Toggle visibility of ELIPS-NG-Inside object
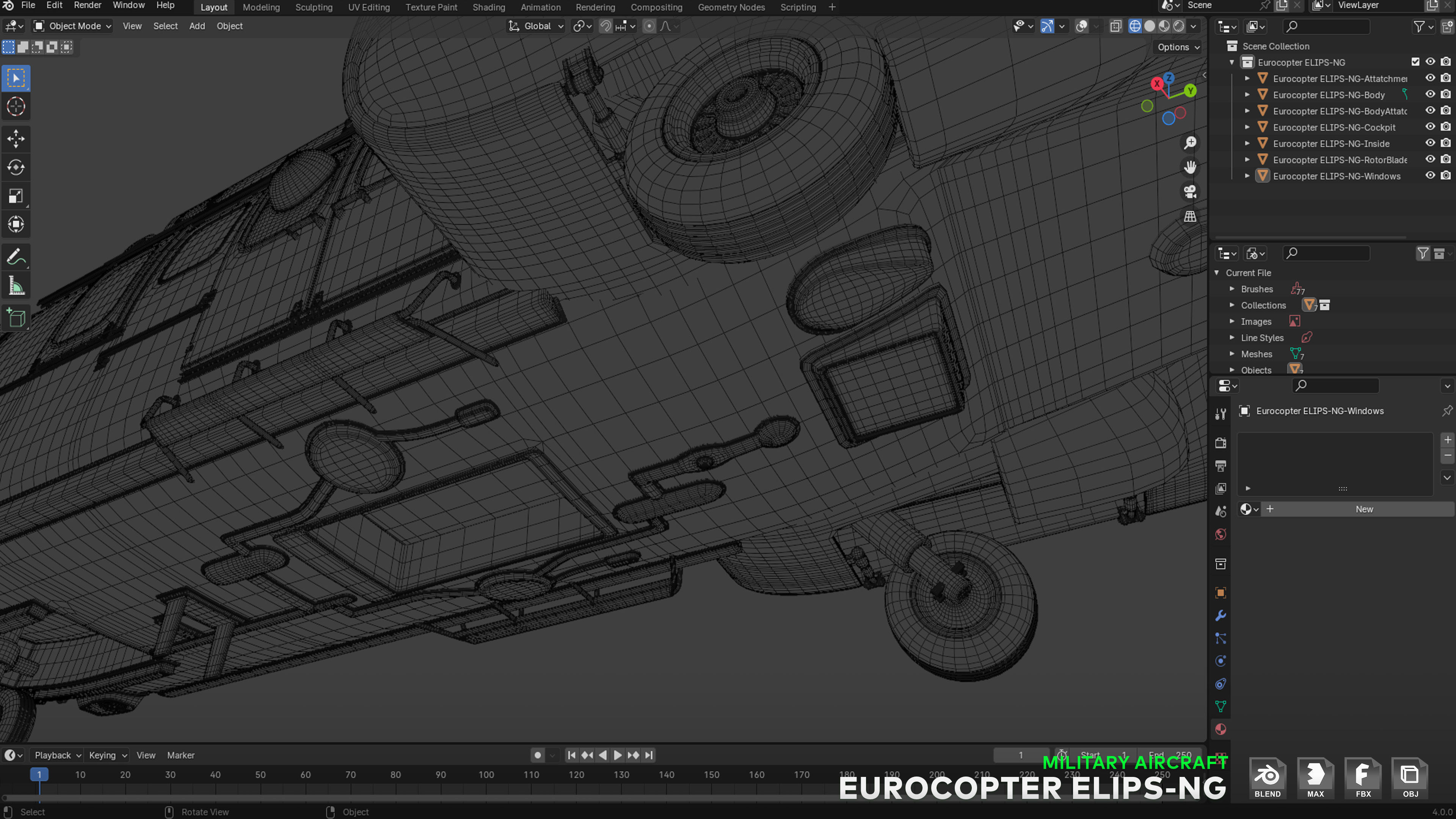This screenshot has width=1456, height=819. coord(1430,143)
